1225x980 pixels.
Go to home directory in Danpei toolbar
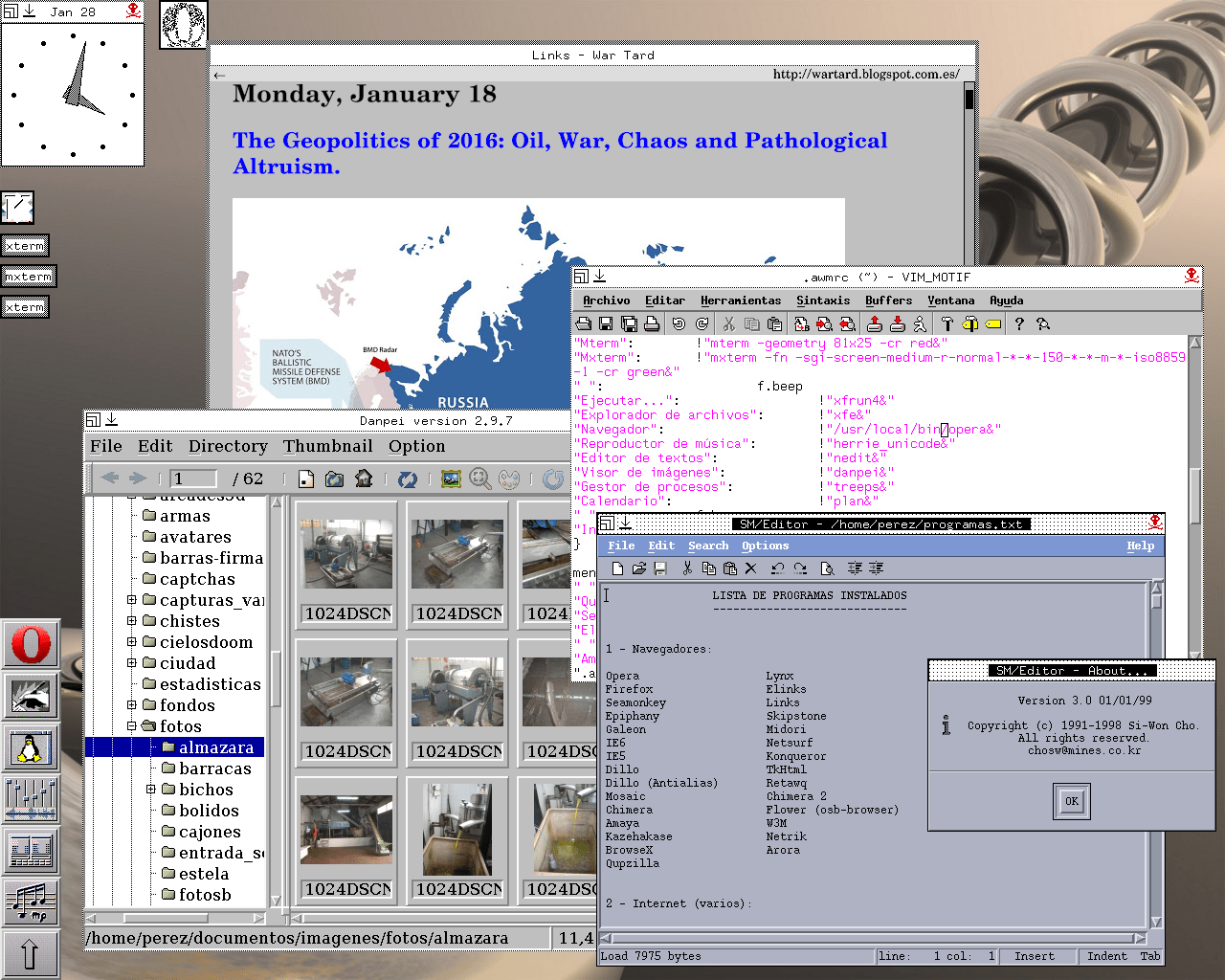pyautogui.click(x=364, y=479)
